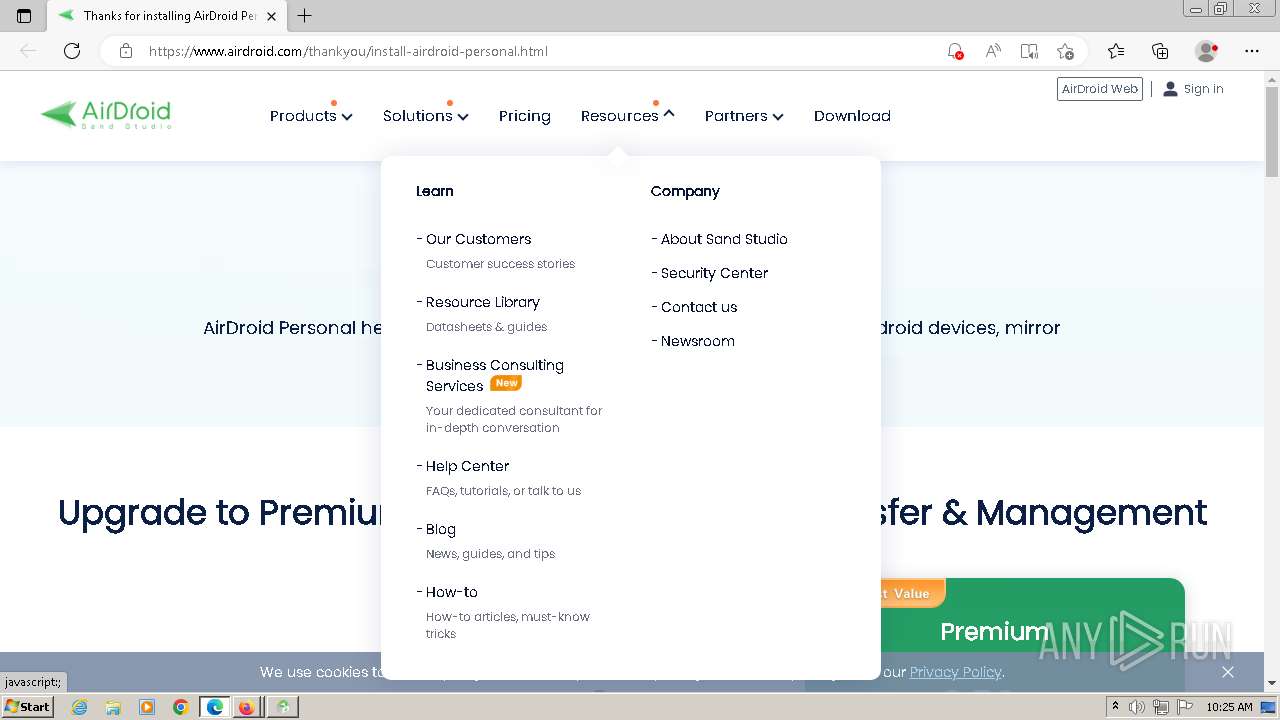This screenshot has width=1280, height=720.
Task: Open Edge settings and more menu
Action: (1252, 51)
